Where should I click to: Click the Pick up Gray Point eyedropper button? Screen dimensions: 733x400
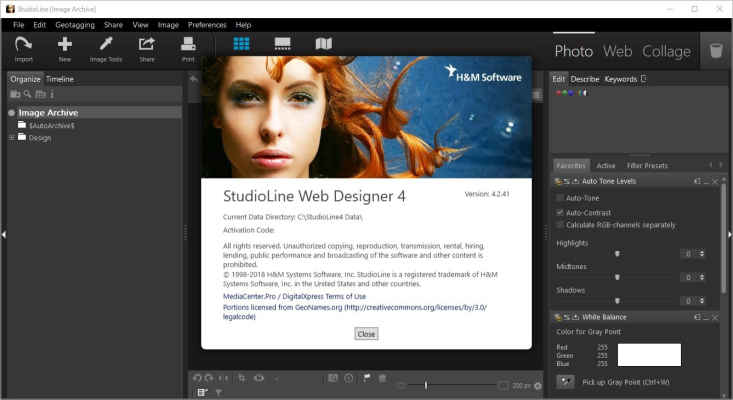coord(565,382)
